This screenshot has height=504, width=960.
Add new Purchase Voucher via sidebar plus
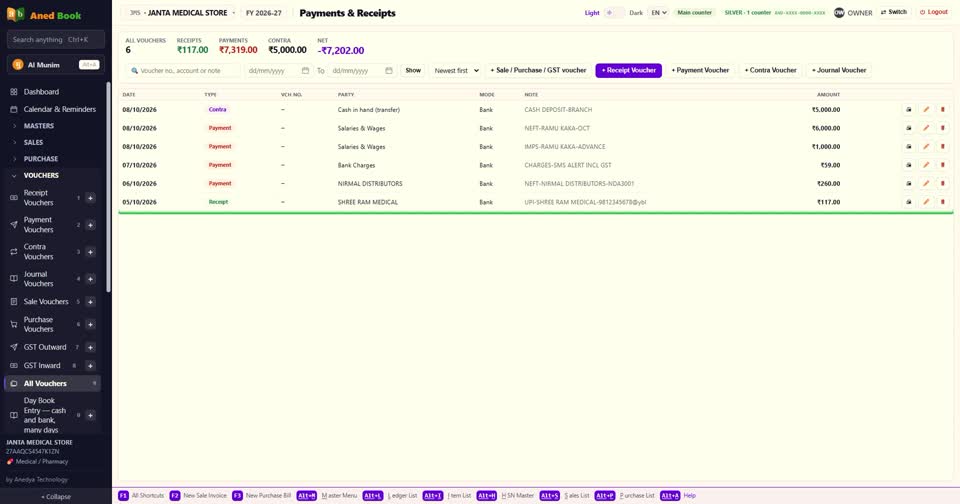(90, 324)
